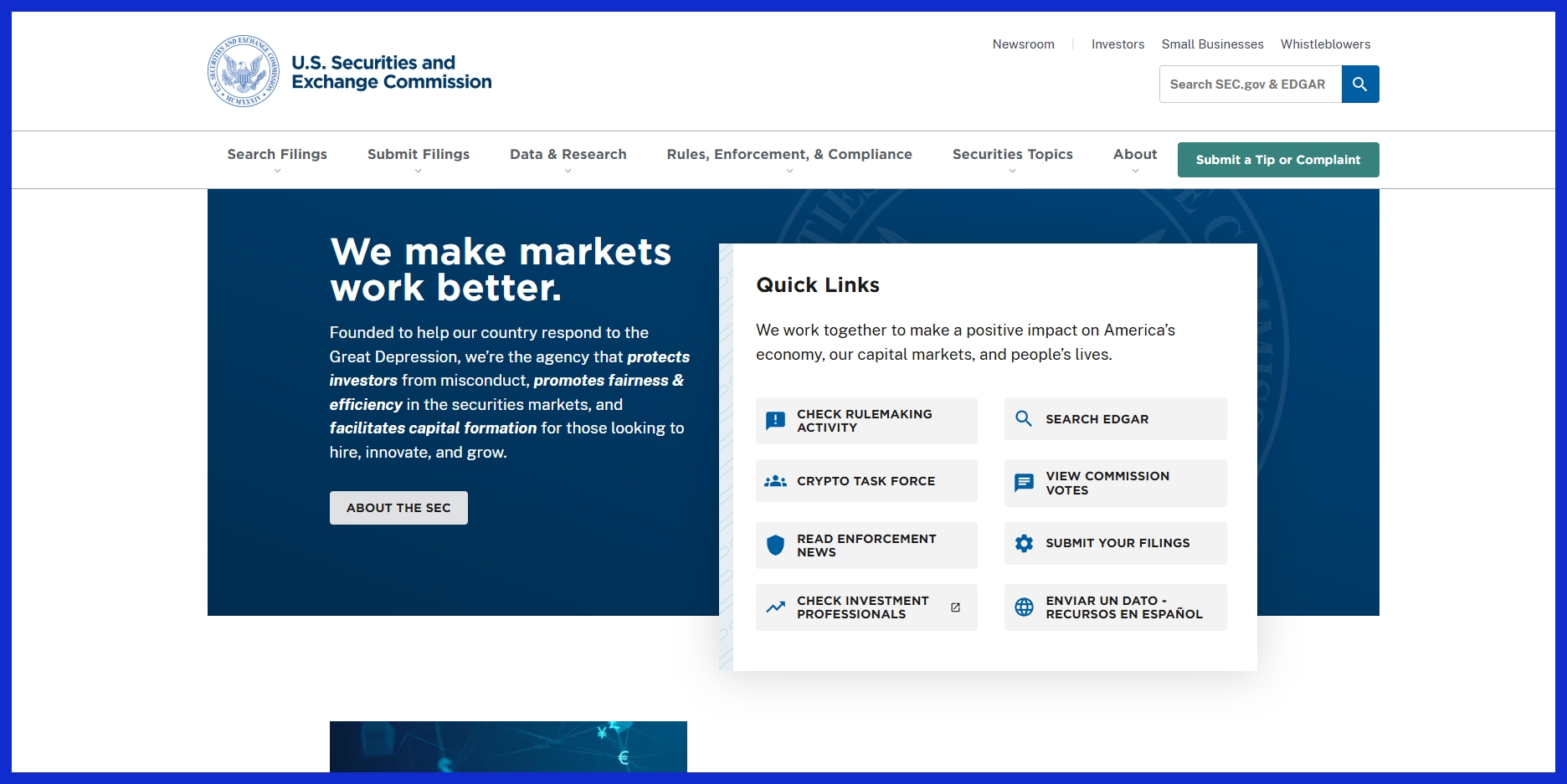This screenshot has height=784, width=1567.
Task: Click the Submit Your Filings gear icon
Action: coord(1024,543)
